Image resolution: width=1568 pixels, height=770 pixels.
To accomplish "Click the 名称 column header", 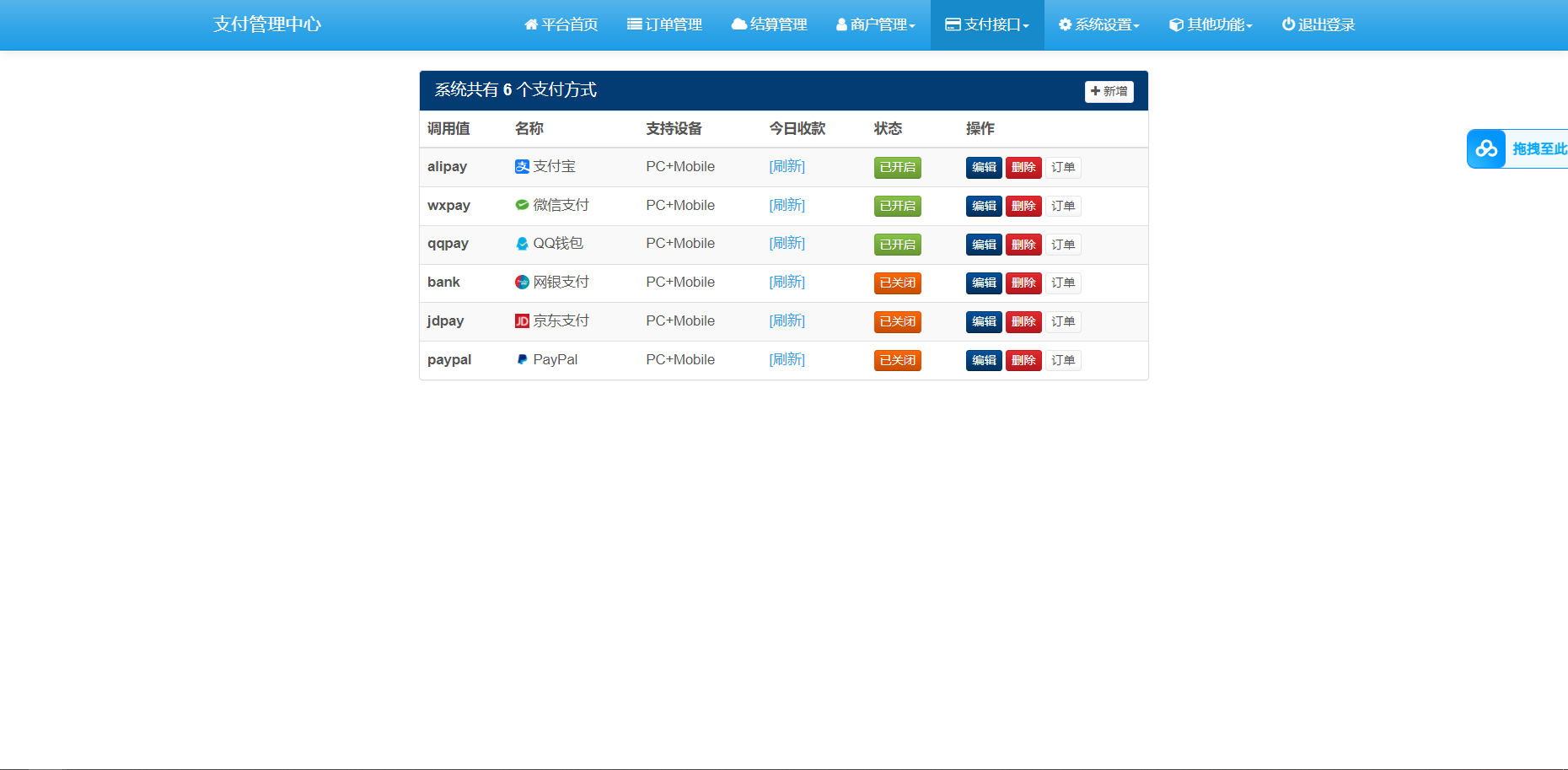I will coord(529,128).
